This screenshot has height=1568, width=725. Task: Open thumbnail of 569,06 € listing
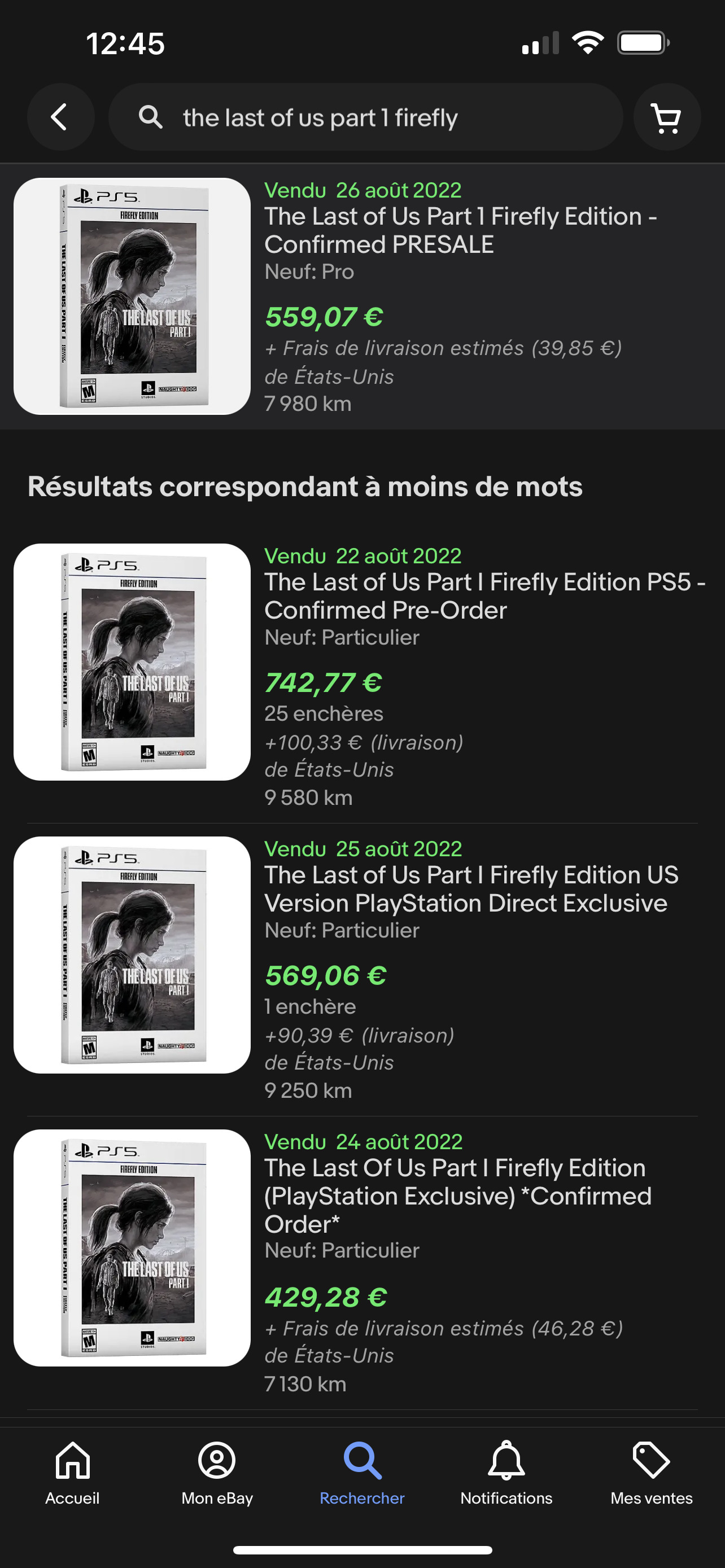coord(132,954)
